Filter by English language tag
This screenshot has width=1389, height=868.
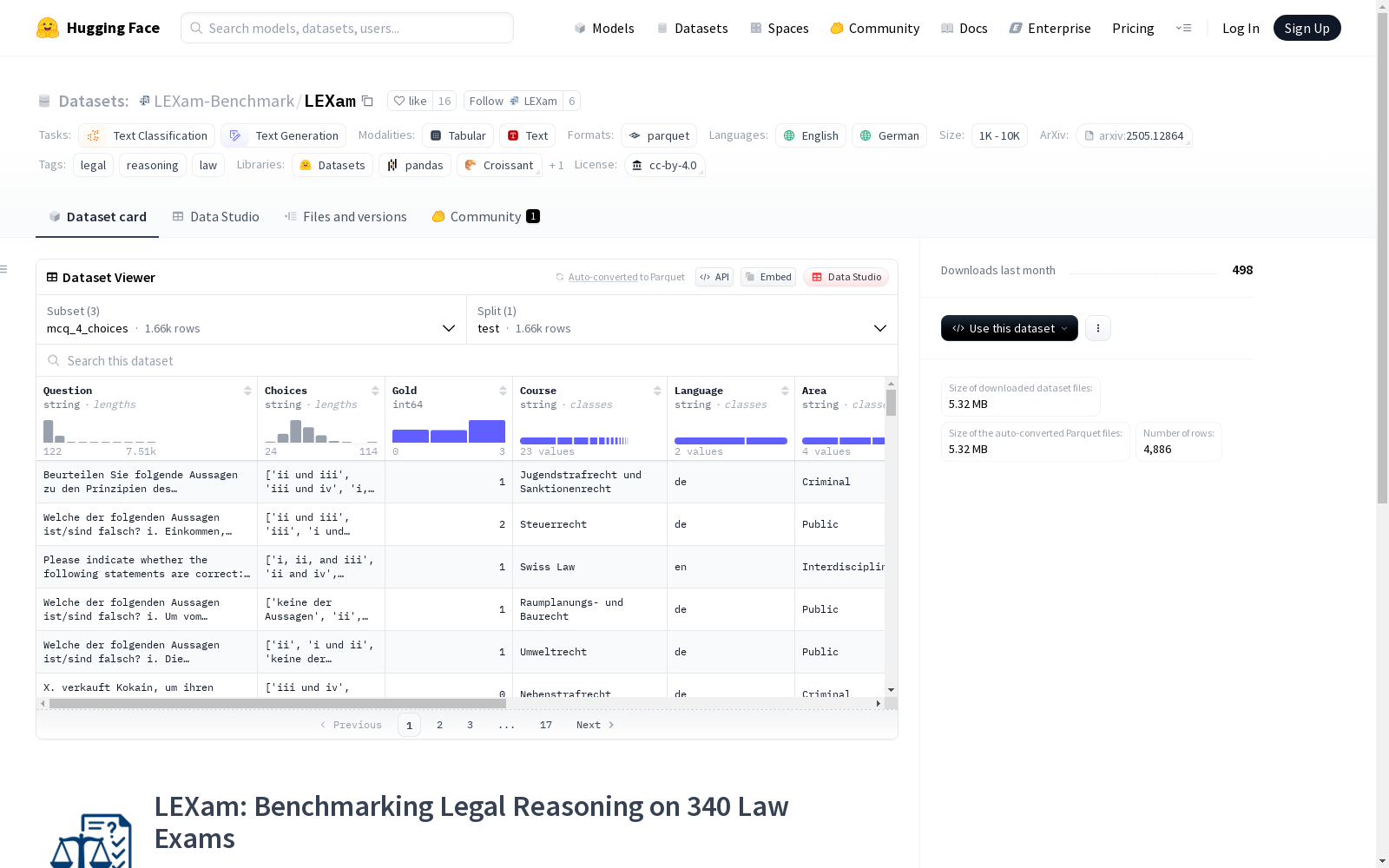[811, 135]
